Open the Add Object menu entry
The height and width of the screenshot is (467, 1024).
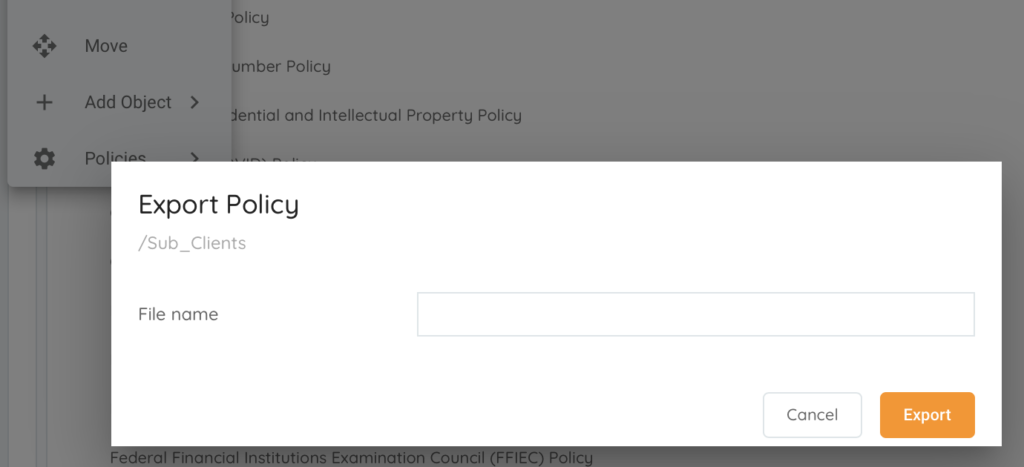(x=119, y=103)
